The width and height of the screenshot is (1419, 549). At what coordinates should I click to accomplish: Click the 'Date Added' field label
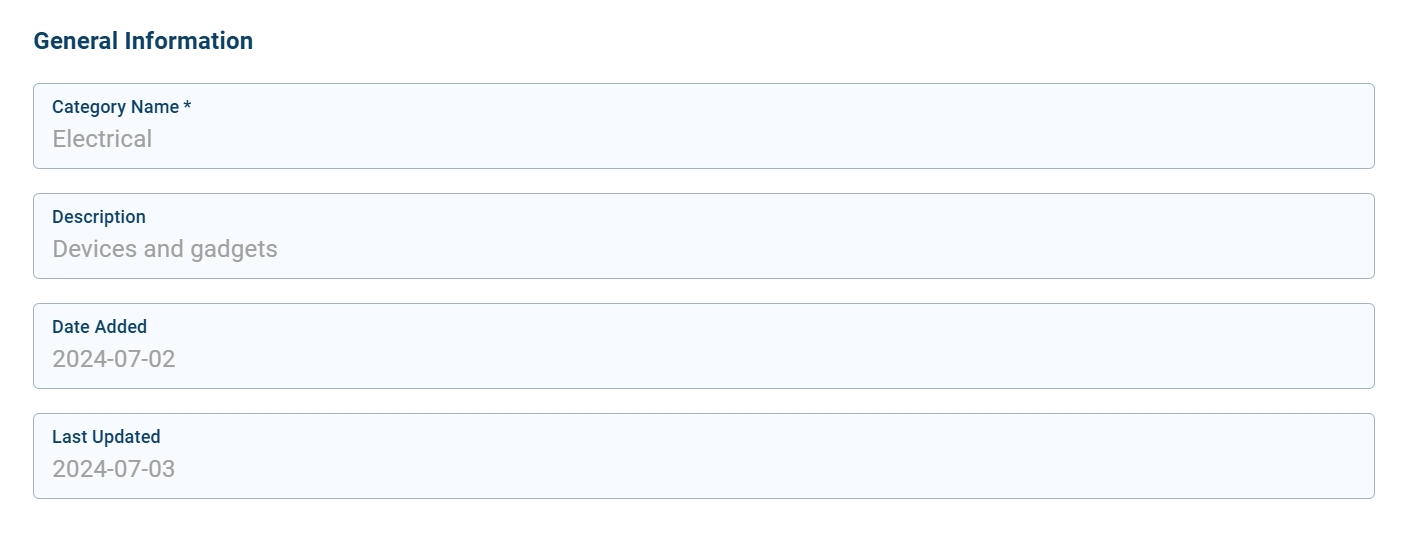tap(99, 327)
